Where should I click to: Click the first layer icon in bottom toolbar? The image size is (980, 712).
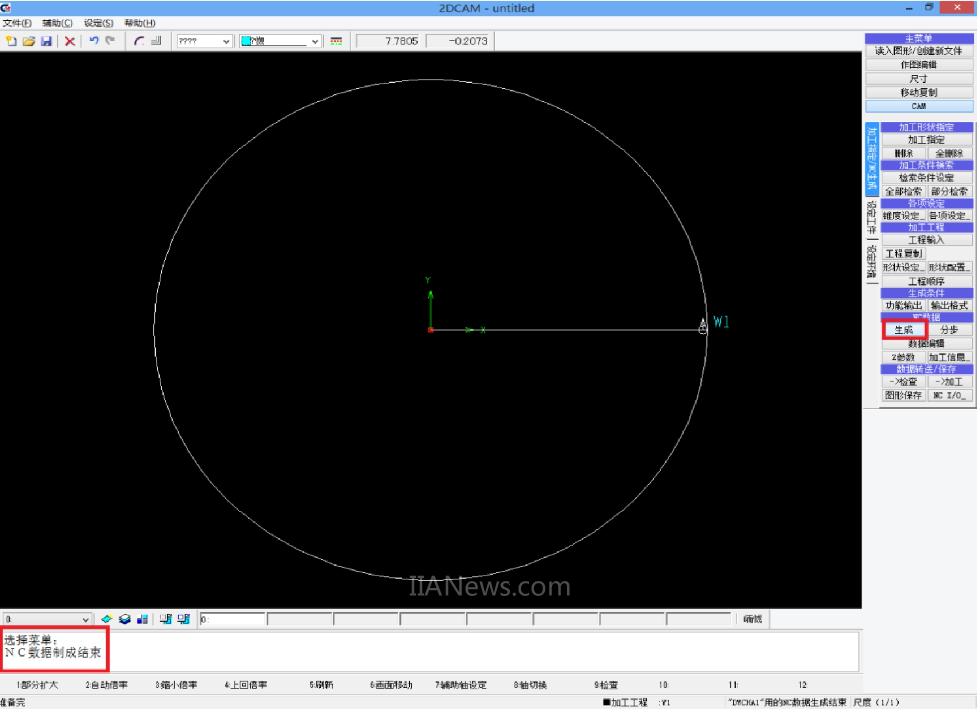[x=107, y=620]
